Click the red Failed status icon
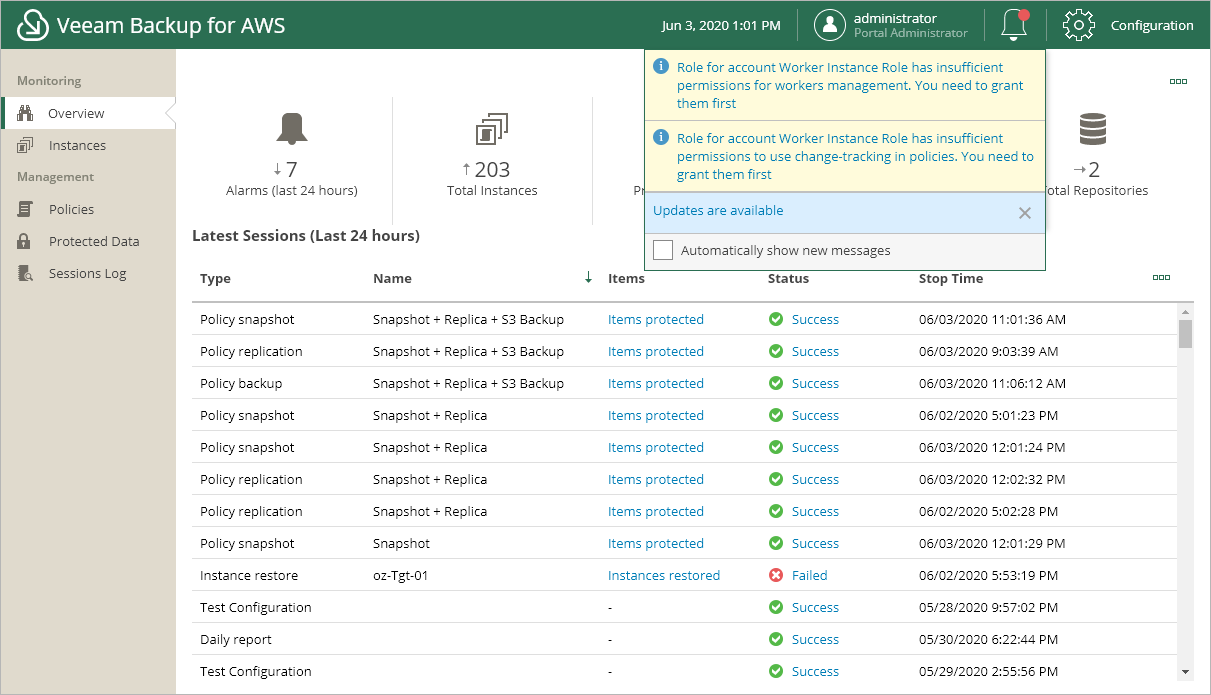The width and height of the screenshot is (1211, 695). pyautogui.click(x=775, y=575)
